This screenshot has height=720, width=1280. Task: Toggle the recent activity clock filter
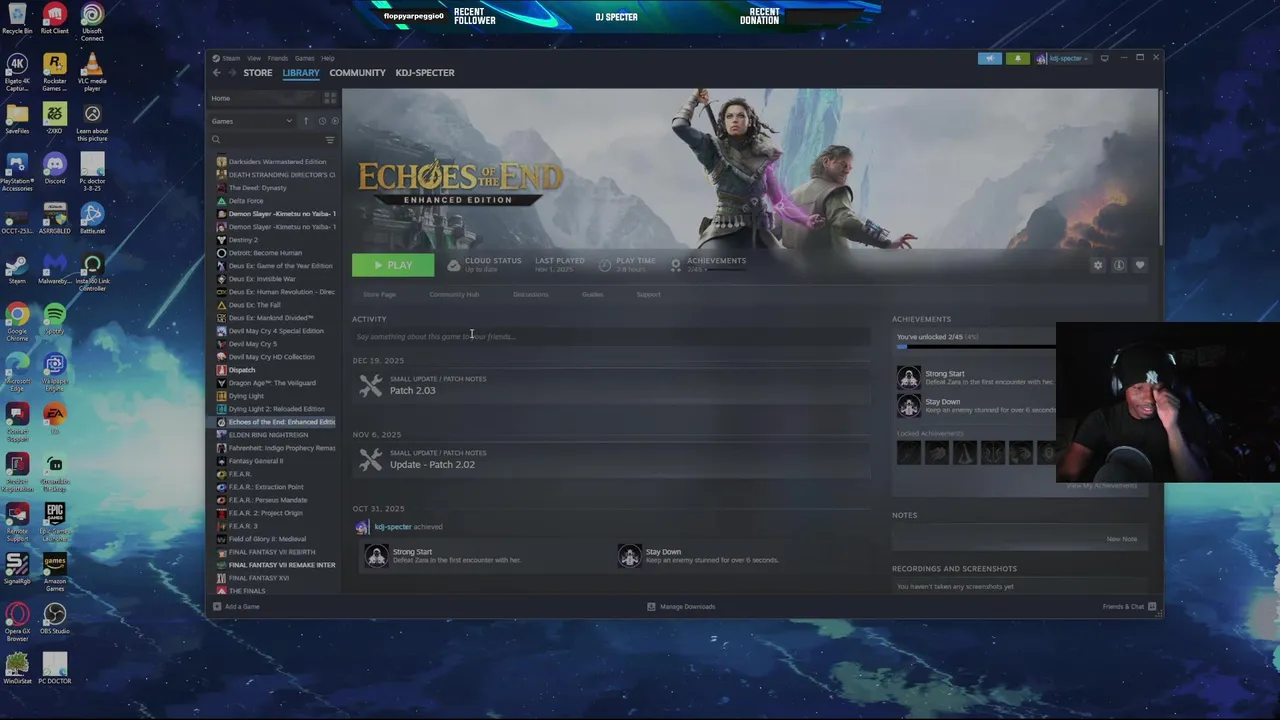point(322,121)
